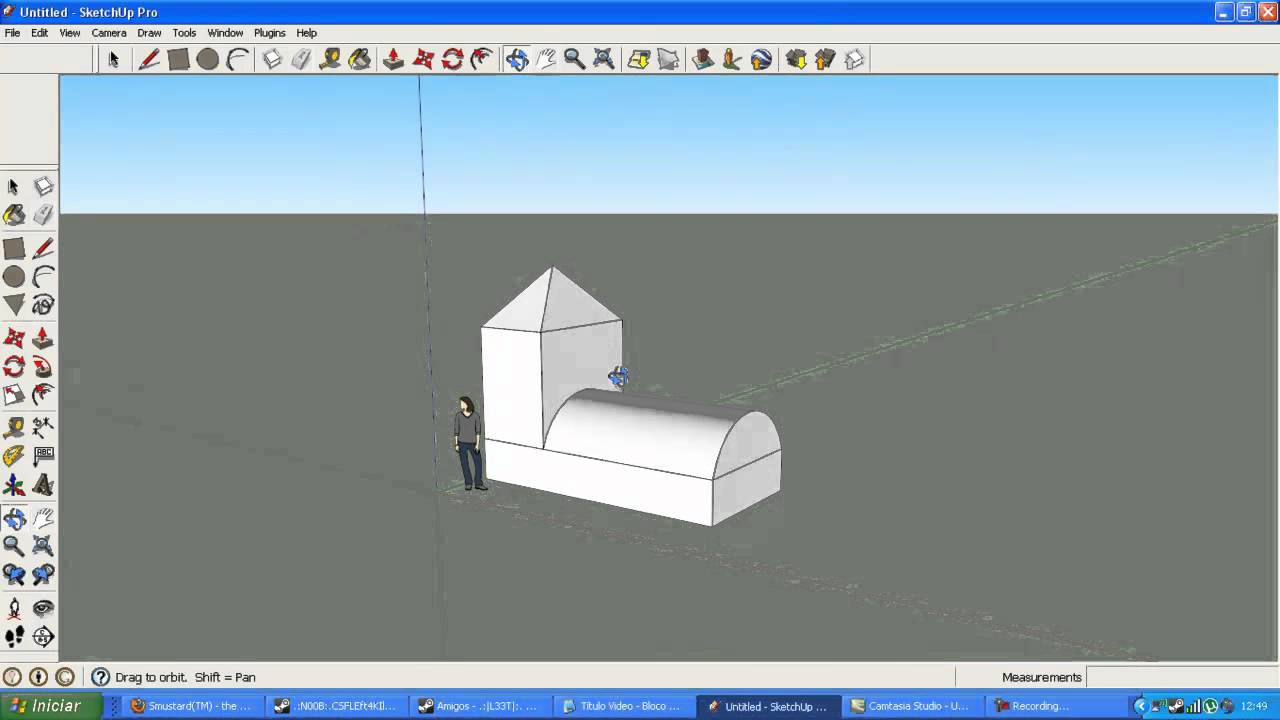Image resolution: width=1280 pixels, height=720 pixels.
Task: Open the Draw menu
Action: pyautogui.click(x=149, y=33)
